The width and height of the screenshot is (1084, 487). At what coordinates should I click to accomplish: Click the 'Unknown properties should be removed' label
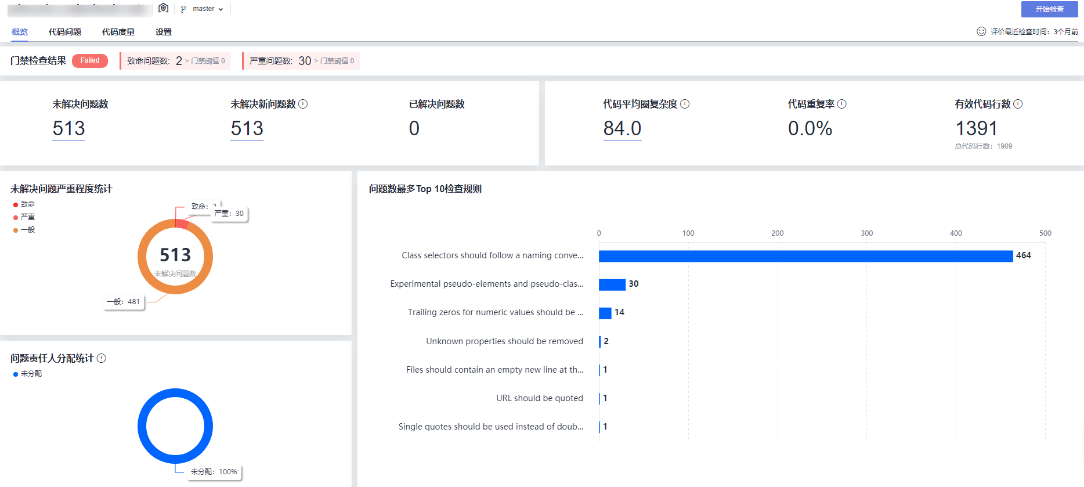point(505,341)
